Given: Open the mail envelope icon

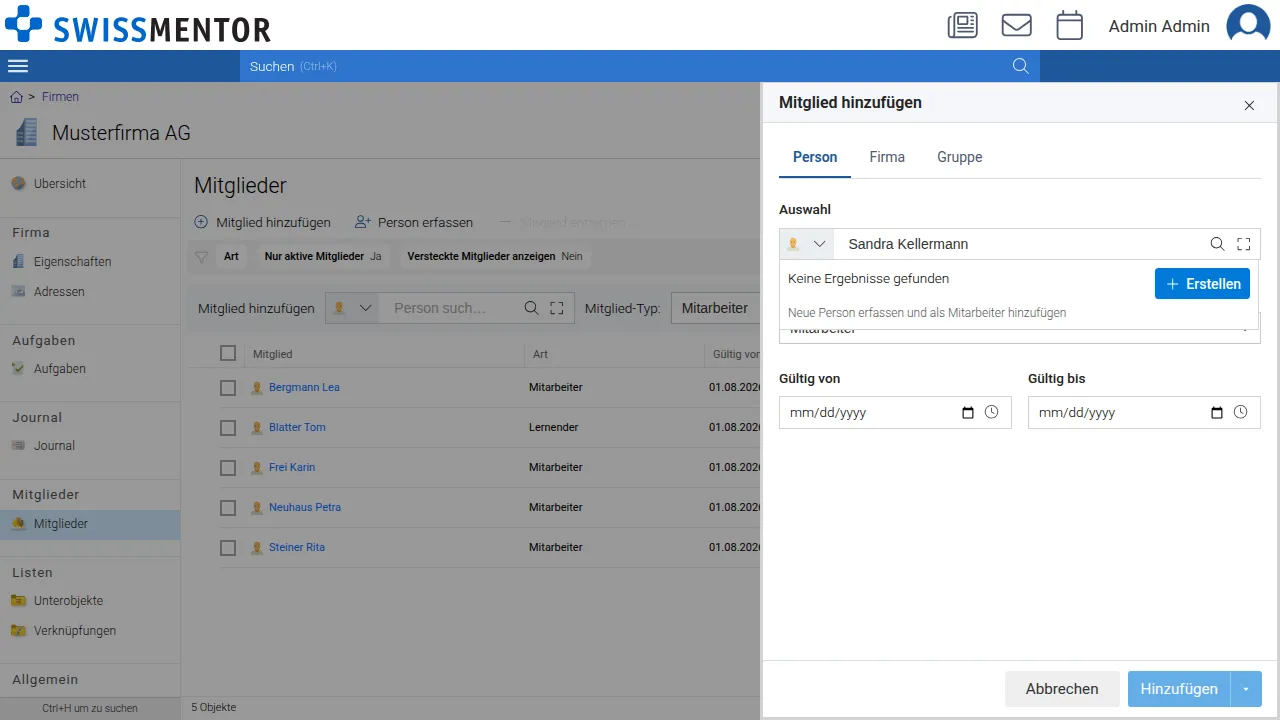Looking at the screenshot, I should tap(1017, 25).
